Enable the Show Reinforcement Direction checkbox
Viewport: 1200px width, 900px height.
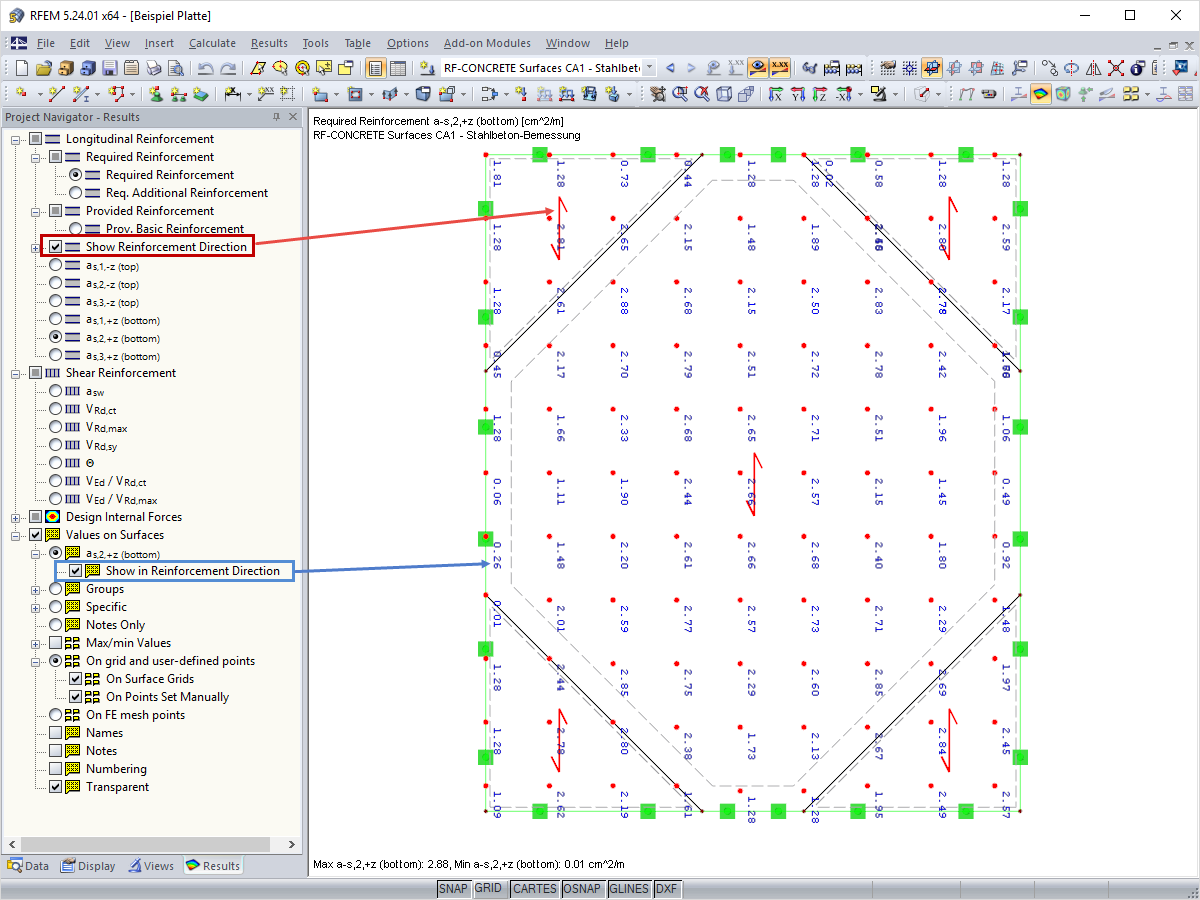click(55, 246)
